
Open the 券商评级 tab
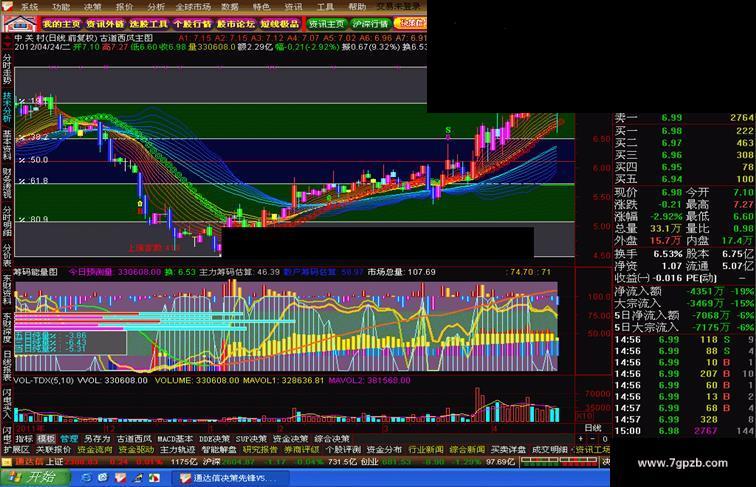302,450
